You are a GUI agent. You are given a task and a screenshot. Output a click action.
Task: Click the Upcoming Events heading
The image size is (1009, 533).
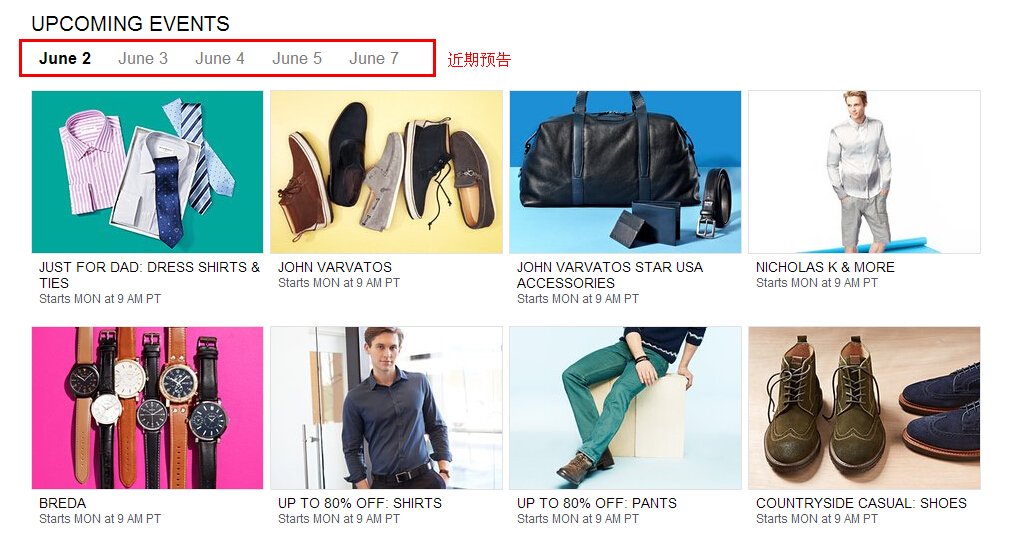click(x=131, y=24)
